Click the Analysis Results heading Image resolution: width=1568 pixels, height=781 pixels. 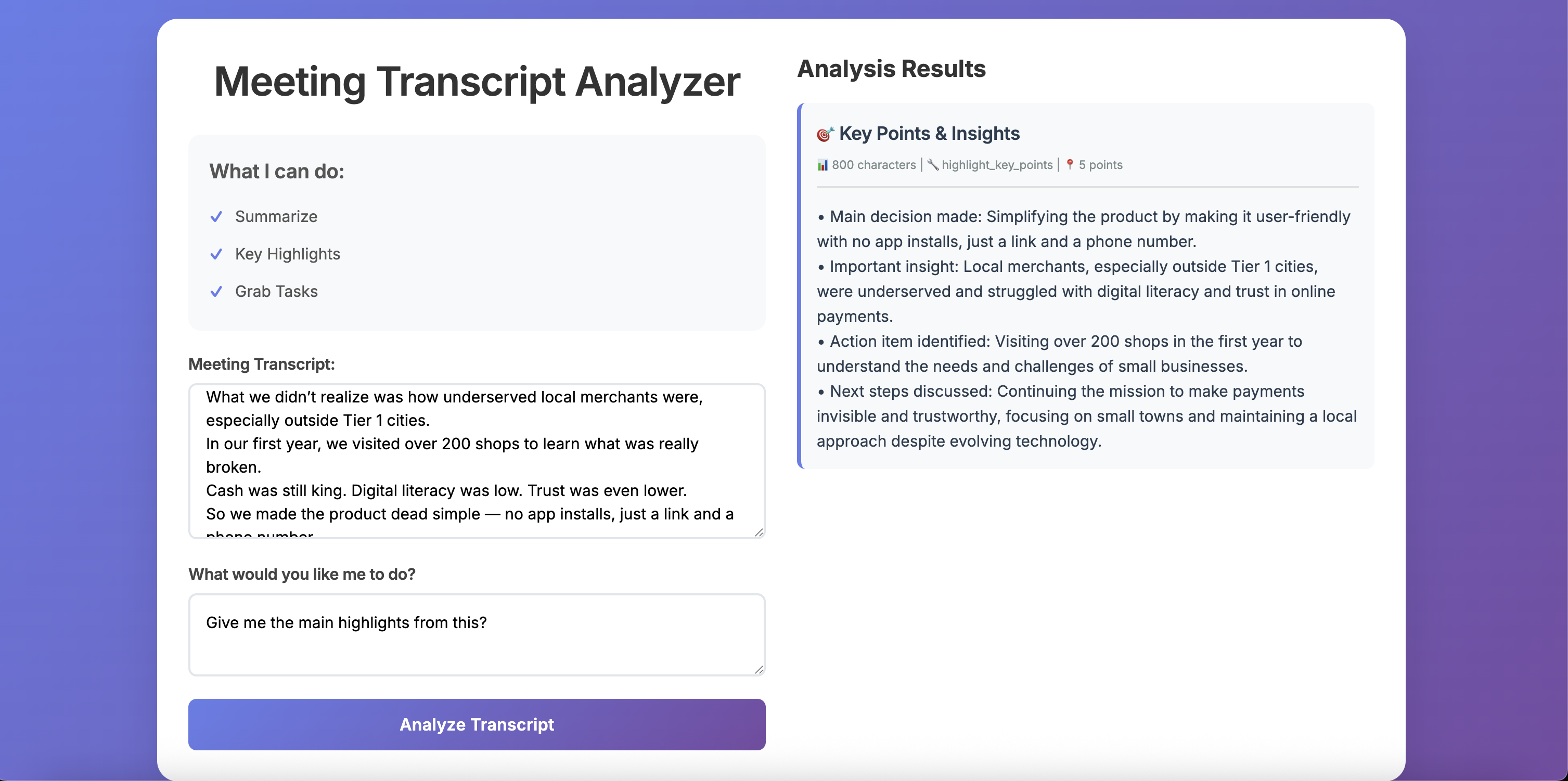pos(891,69)
